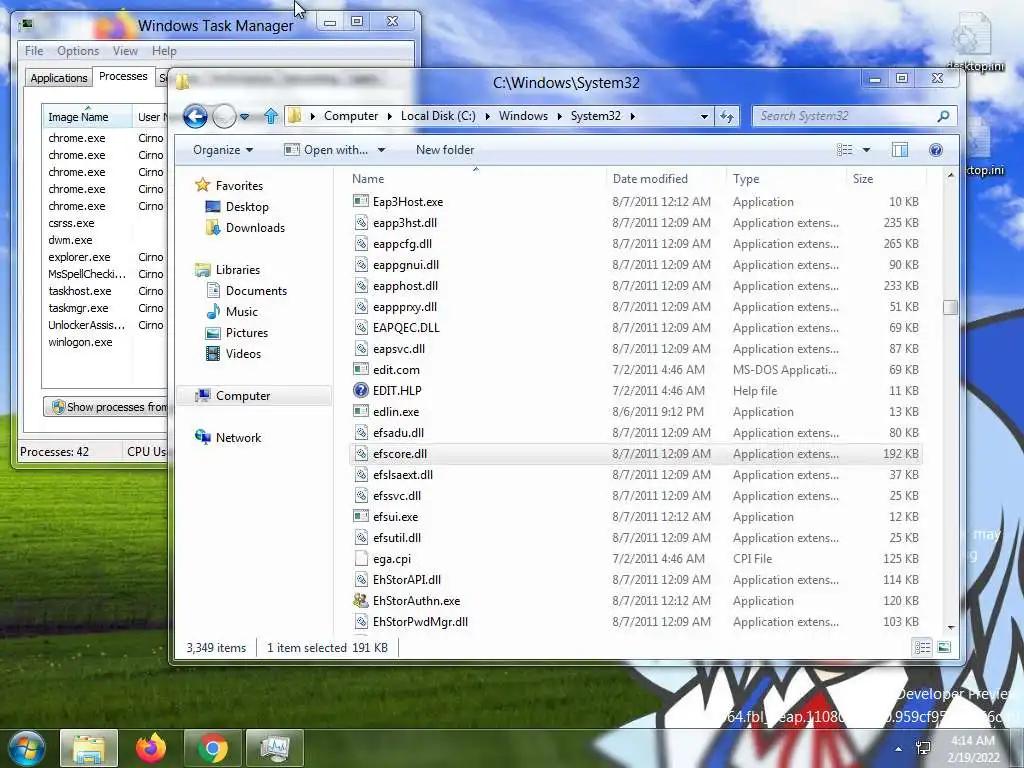Sort files by Date modified column header
This screenshot has width=1024, height=768.
(x=666, y=178)
